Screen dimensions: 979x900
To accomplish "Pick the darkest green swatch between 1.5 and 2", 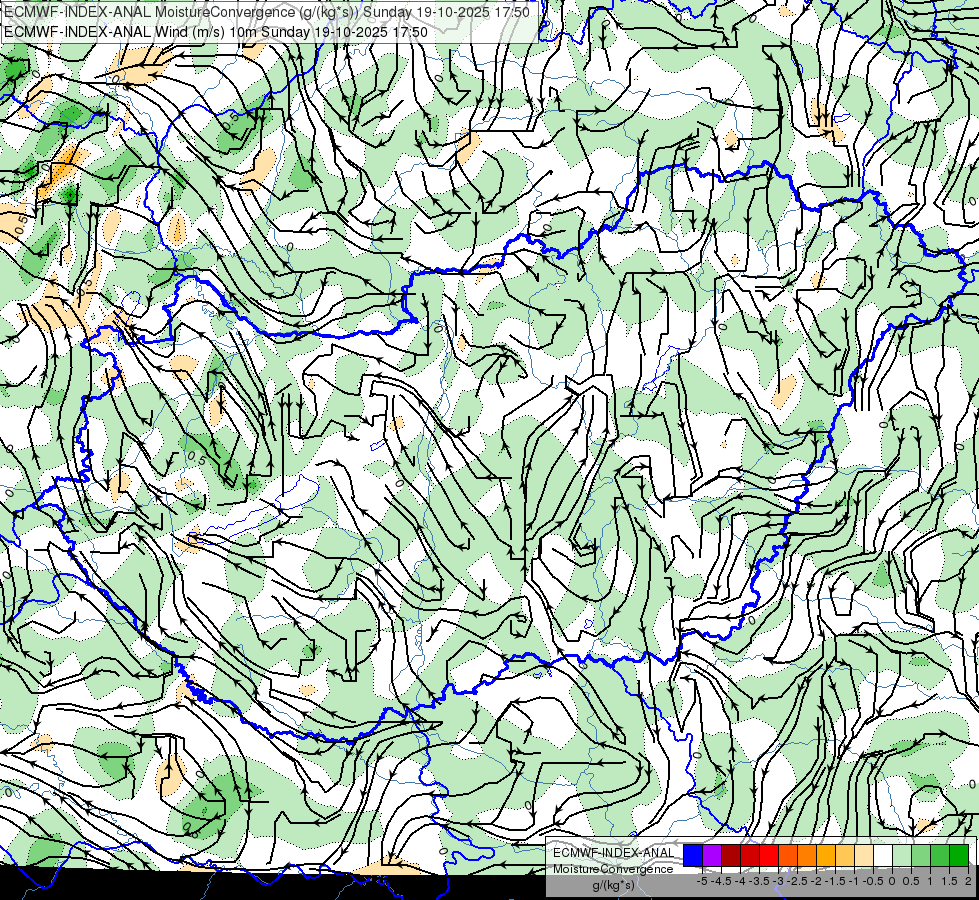I will (x=959, y=856).
